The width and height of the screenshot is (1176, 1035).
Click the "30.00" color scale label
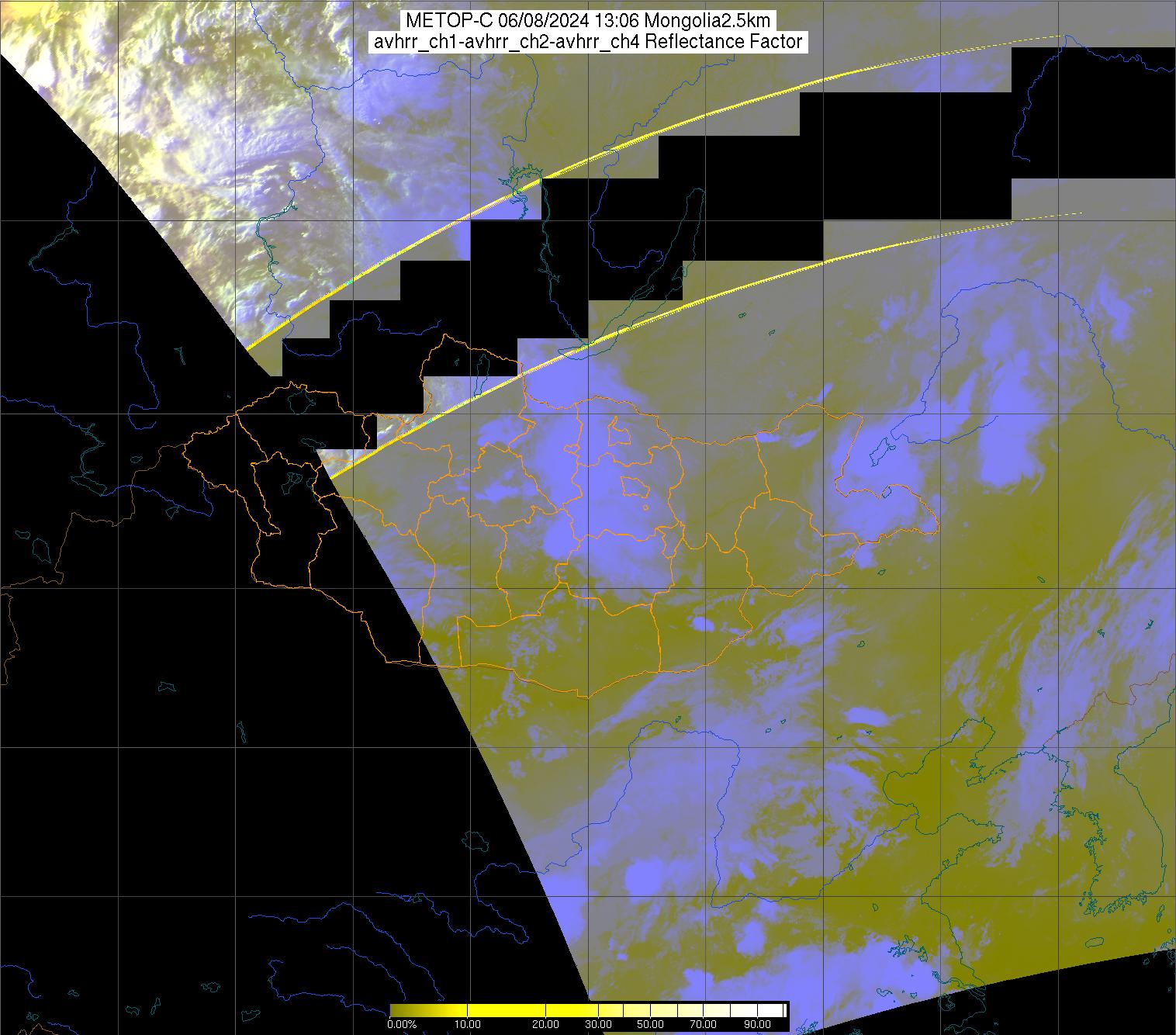(x=599, y=1025)
